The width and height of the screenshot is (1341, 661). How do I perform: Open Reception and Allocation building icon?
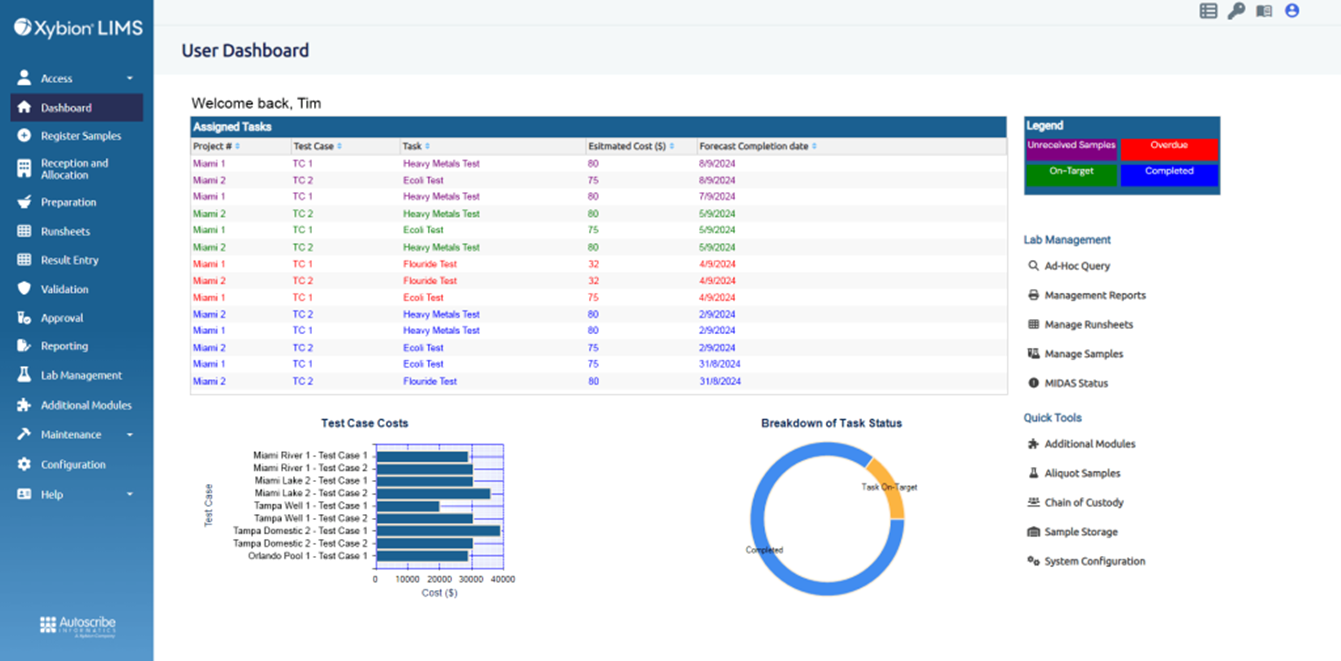tap(24, 169)
